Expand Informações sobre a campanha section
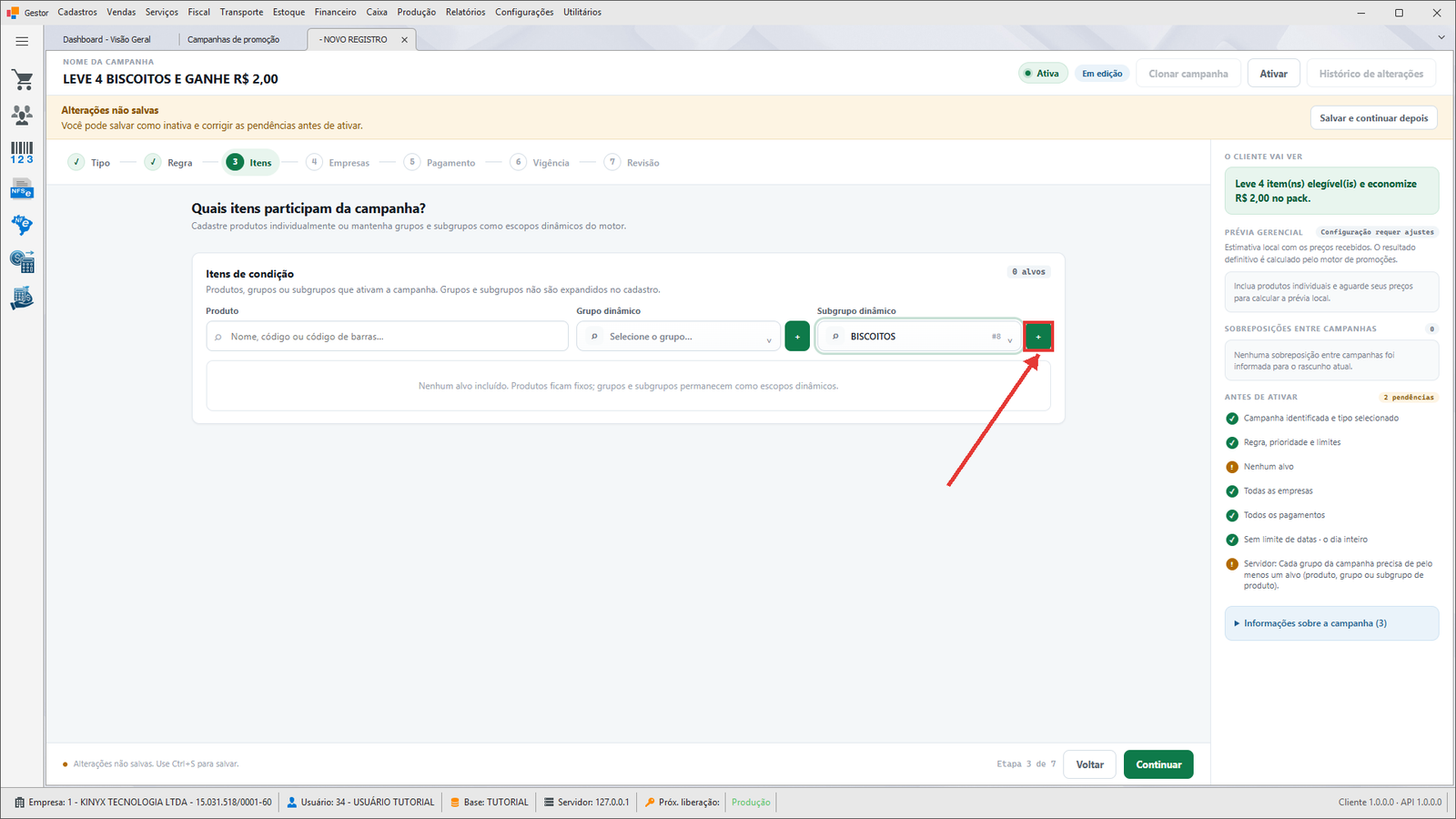 (1331, 623)
